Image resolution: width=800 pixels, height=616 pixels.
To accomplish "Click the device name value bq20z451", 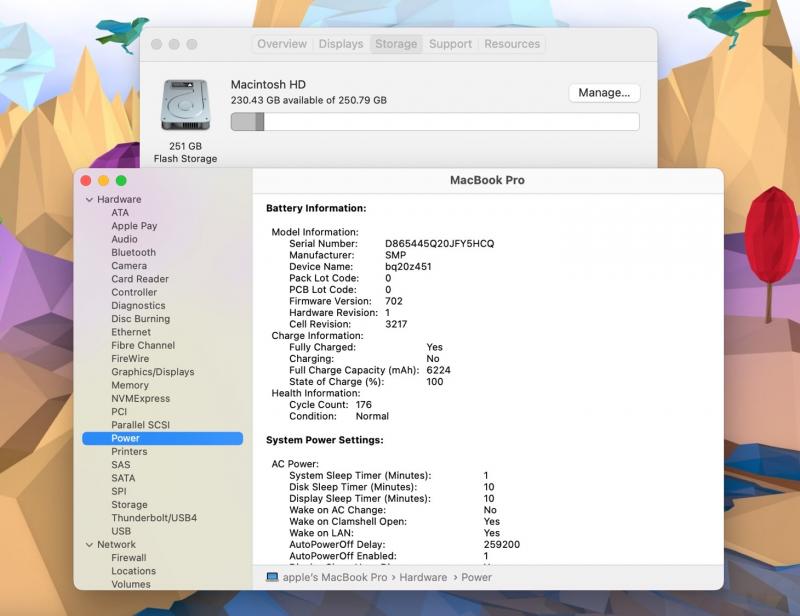I will point(408,266).
